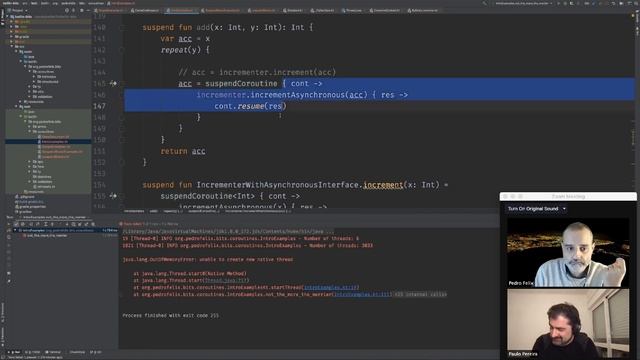Collapse the kotlin-bits root node in Project tree
This screenshot has width=640, height=360.
click(x=7, y=17)
